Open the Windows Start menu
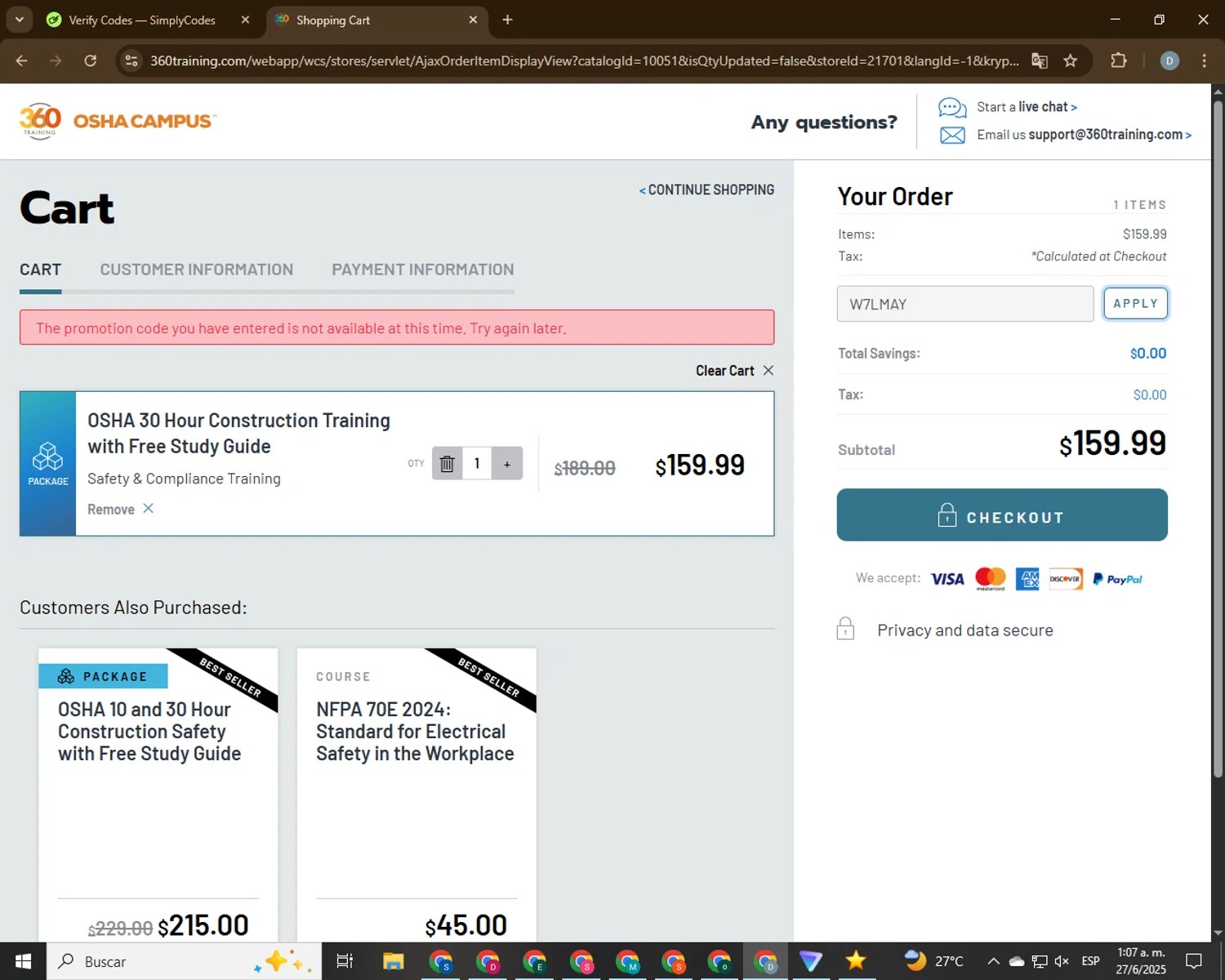The image size is (1225, 980). (23, 961)
